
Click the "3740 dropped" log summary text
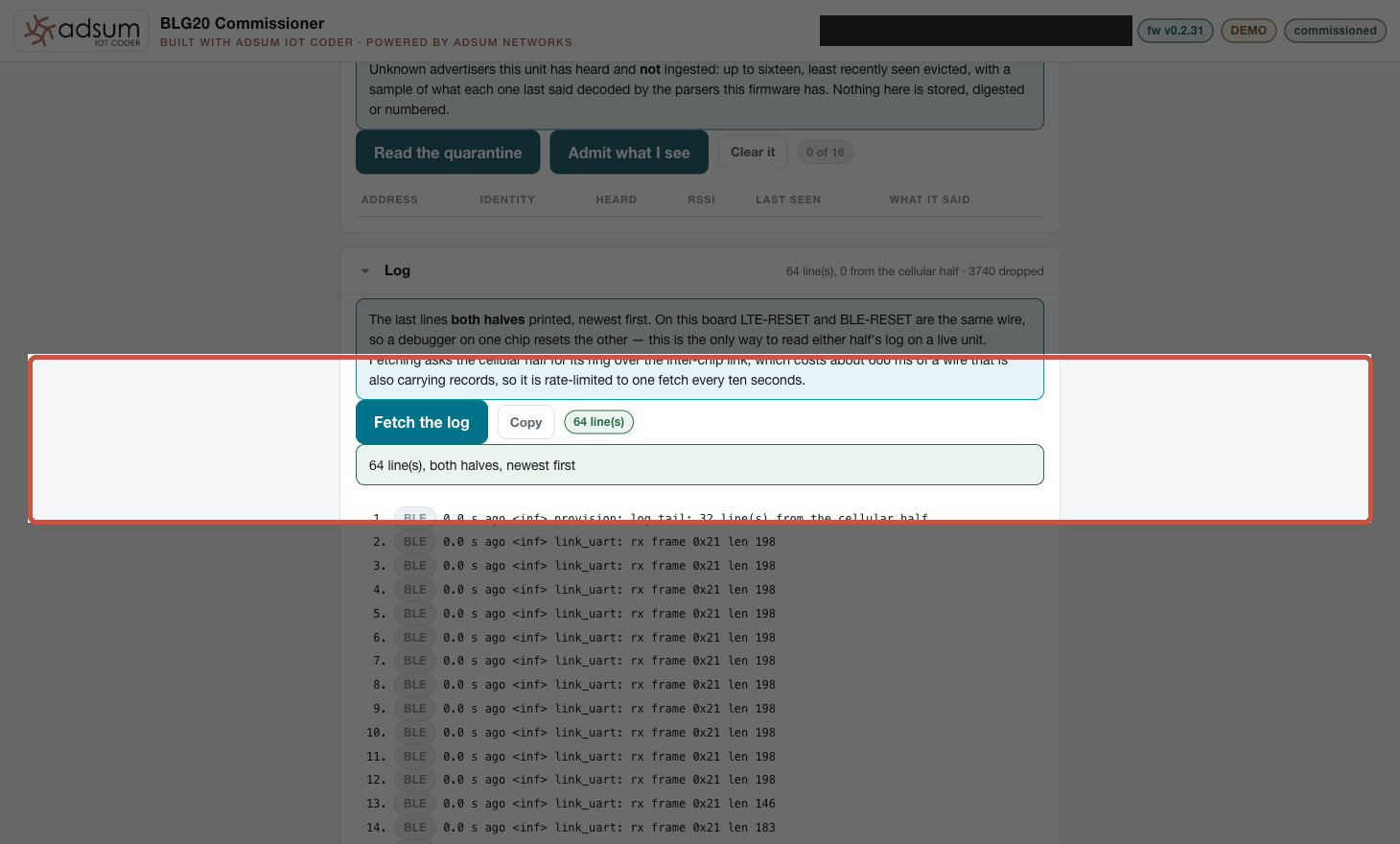1006,271
